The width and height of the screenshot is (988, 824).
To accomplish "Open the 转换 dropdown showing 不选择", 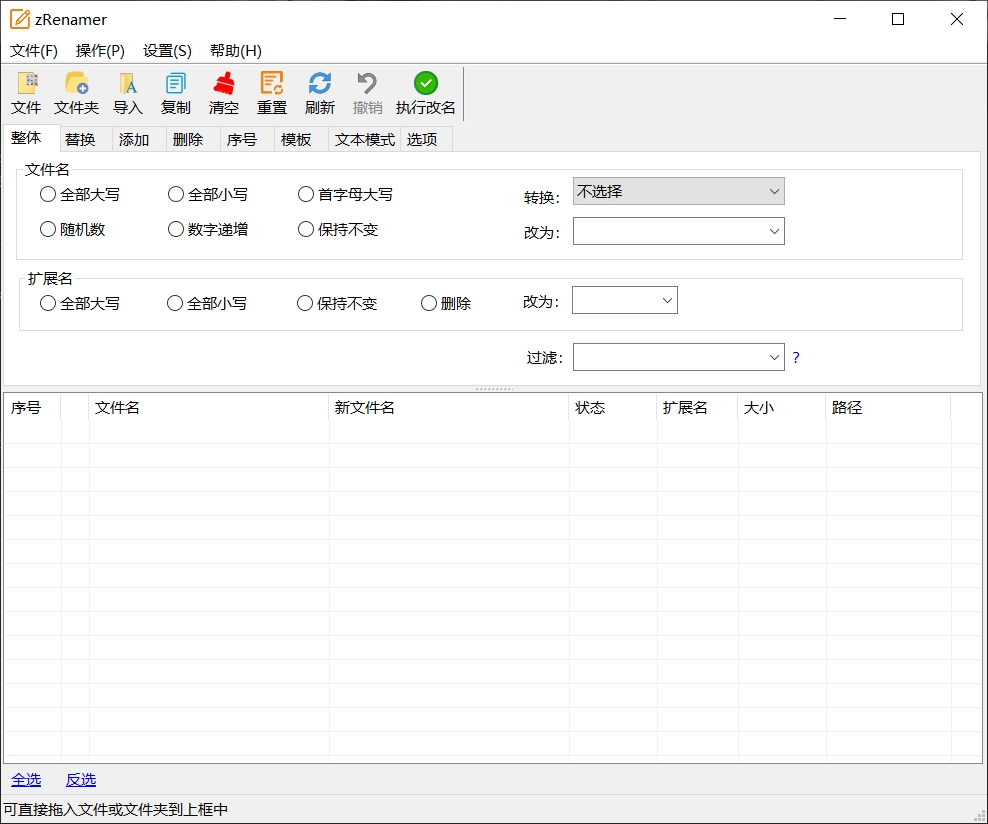I will coord(679,191).
